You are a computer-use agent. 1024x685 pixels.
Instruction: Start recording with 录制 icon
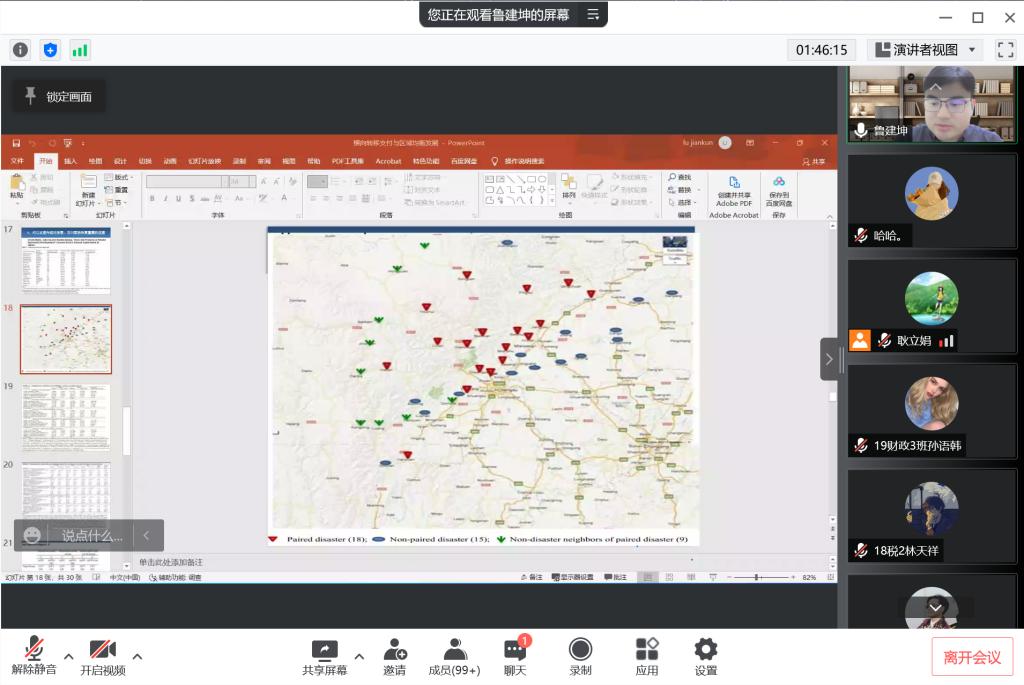(580, 656)
